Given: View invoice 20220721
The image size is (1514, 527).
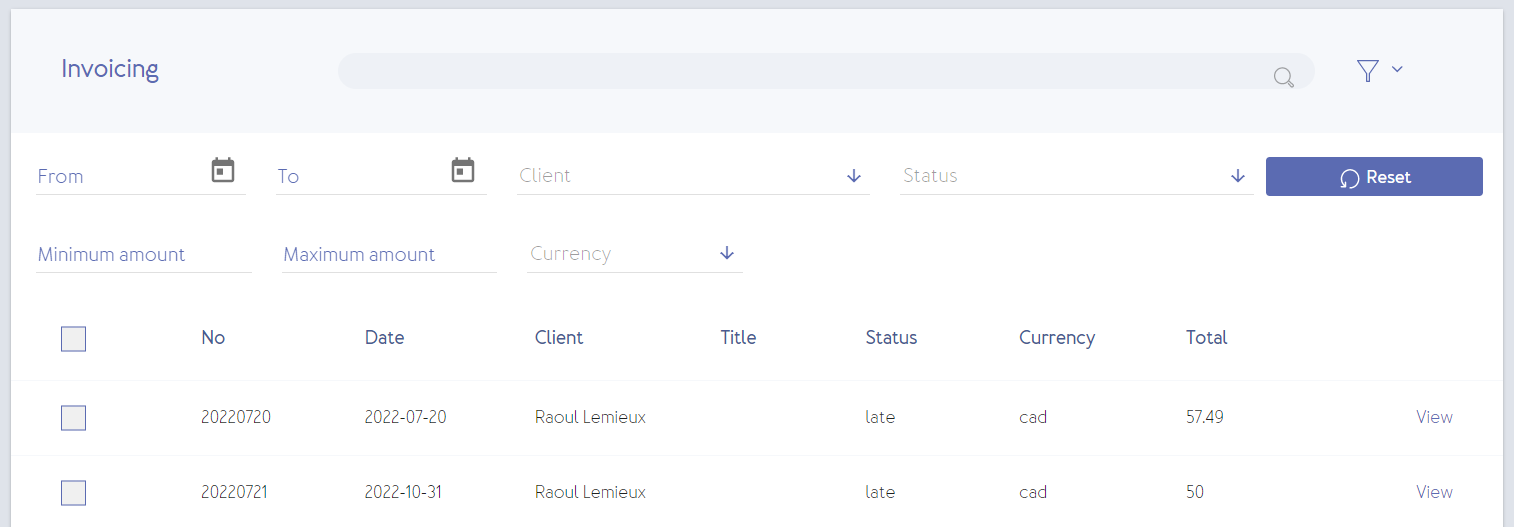Looking at the screenshot, I should click(x=1434, y=492).
